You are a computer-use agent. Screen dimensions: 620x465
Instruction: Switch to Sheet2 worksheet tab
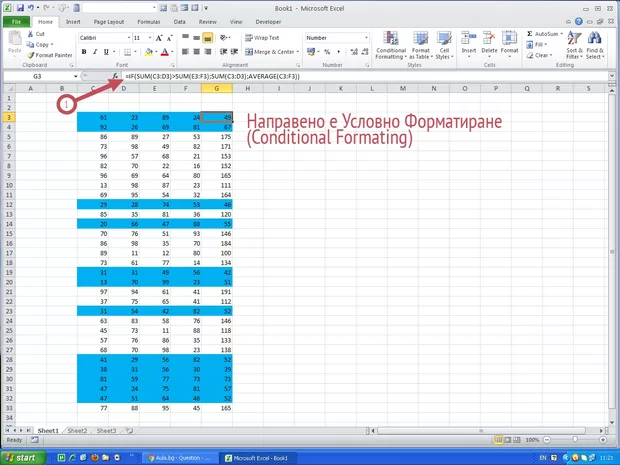click(x=77, y=431)
